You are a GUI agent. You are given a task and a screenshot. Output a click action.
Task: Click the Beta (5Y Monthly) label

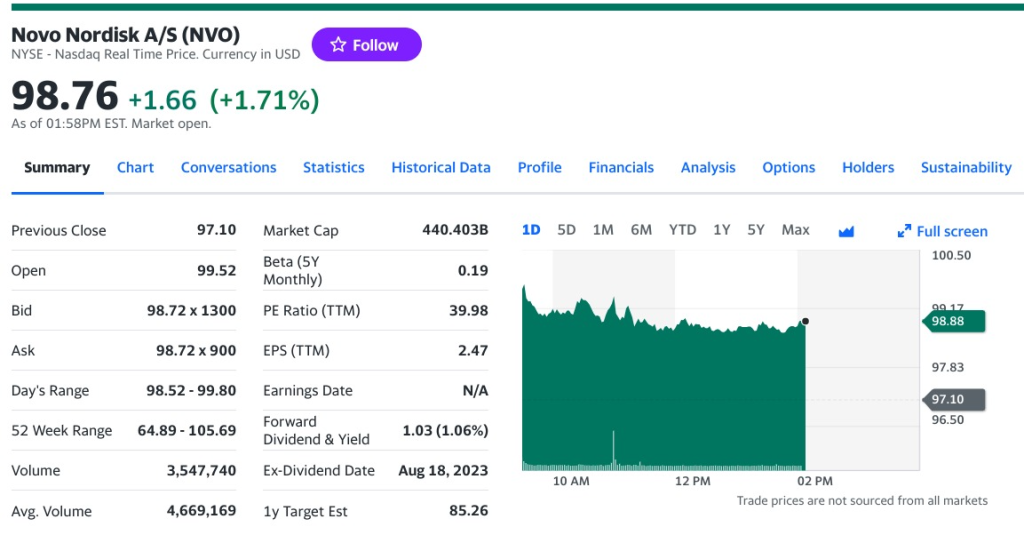(293, 271)
